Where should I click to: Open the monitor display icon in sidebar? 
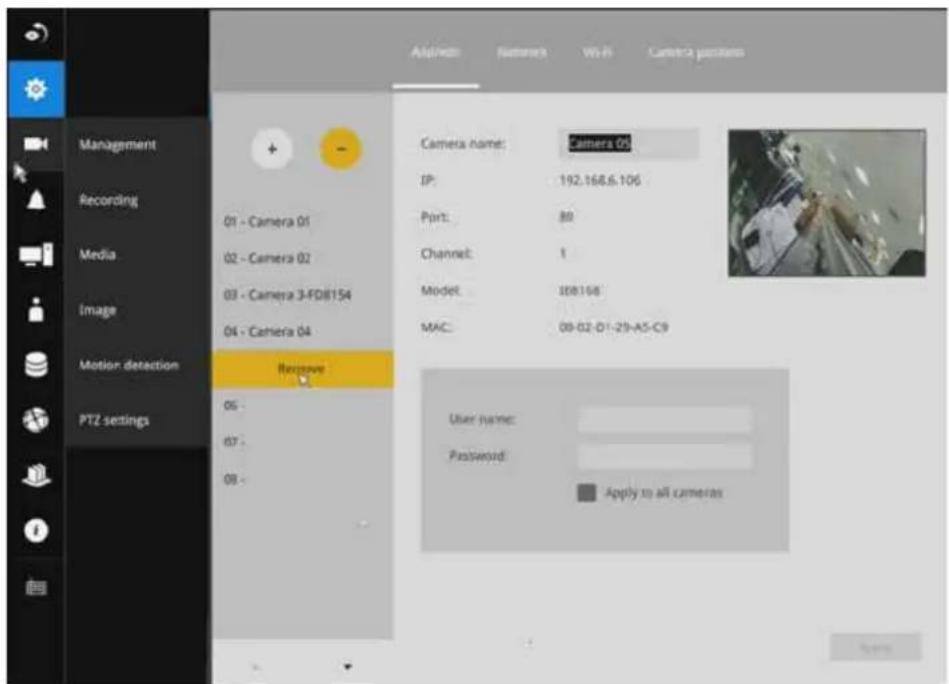click(36, 255)
